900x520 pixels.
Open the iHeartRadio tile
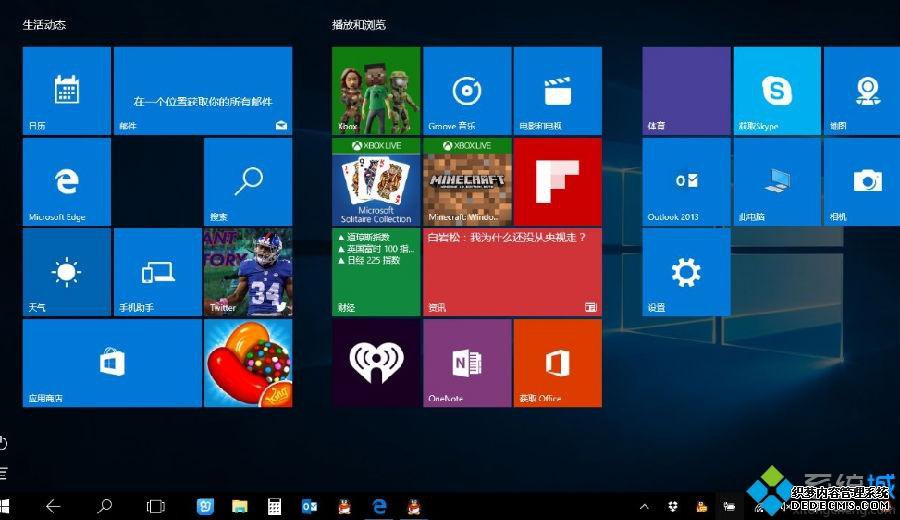(x=376, y=363)
